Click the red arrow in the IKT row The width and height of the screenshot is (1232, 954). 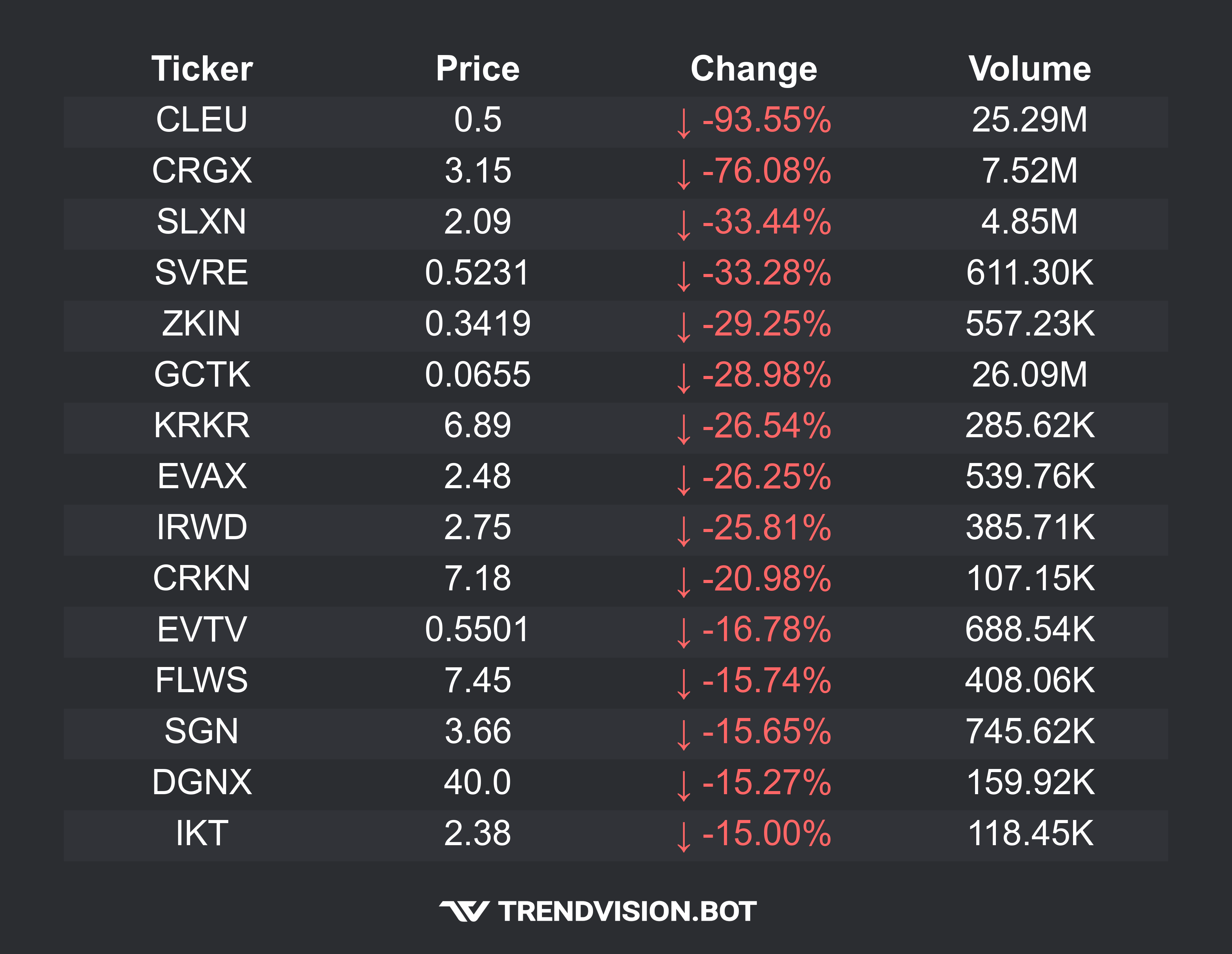(684, 837)
